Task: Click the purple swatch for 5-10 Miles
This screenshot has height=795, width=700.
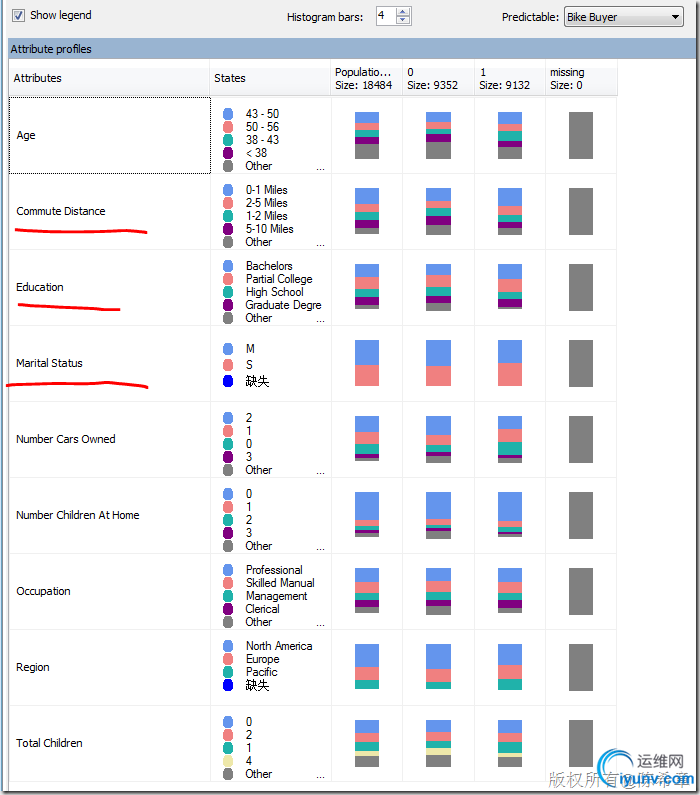Action: [228, 229]
